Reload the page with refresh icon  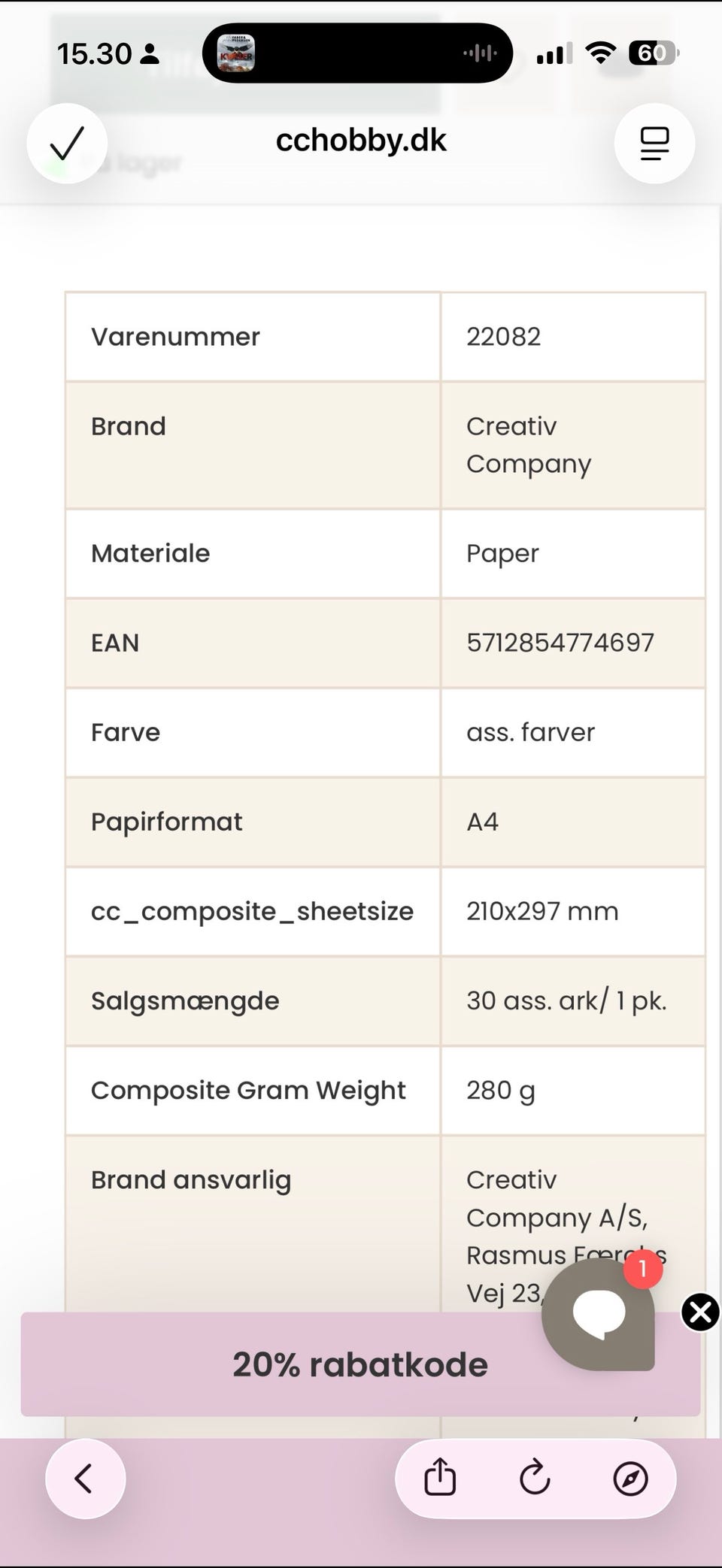pyautogui.click(x=535, y=1478)
